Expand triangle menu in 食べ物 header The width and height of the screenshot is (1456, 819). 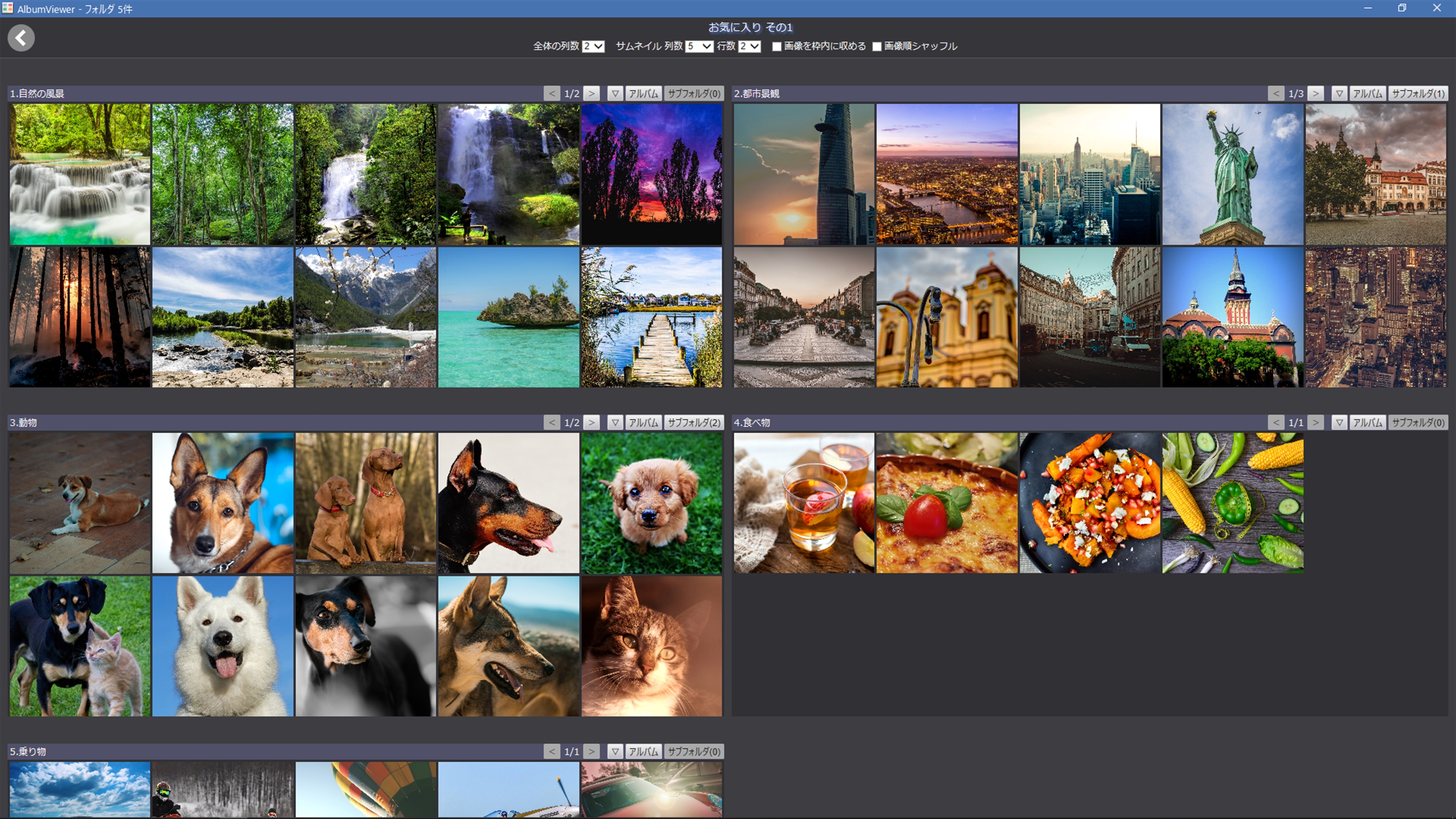pos(1339,422)
